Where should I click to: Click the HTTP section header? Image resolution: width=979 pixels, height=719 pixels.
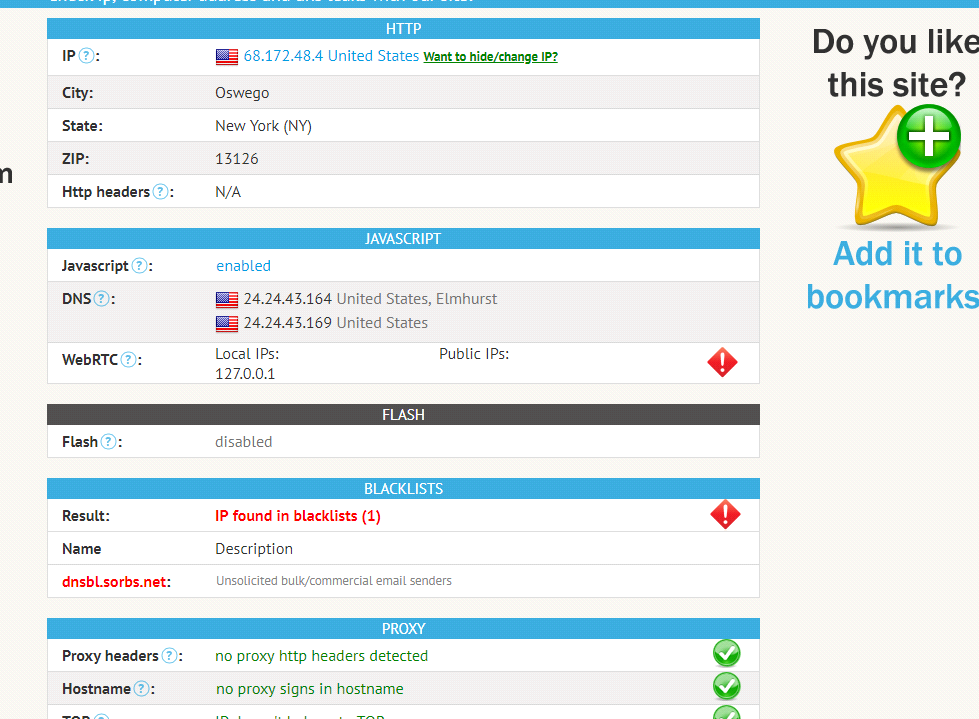pos(403,29)
